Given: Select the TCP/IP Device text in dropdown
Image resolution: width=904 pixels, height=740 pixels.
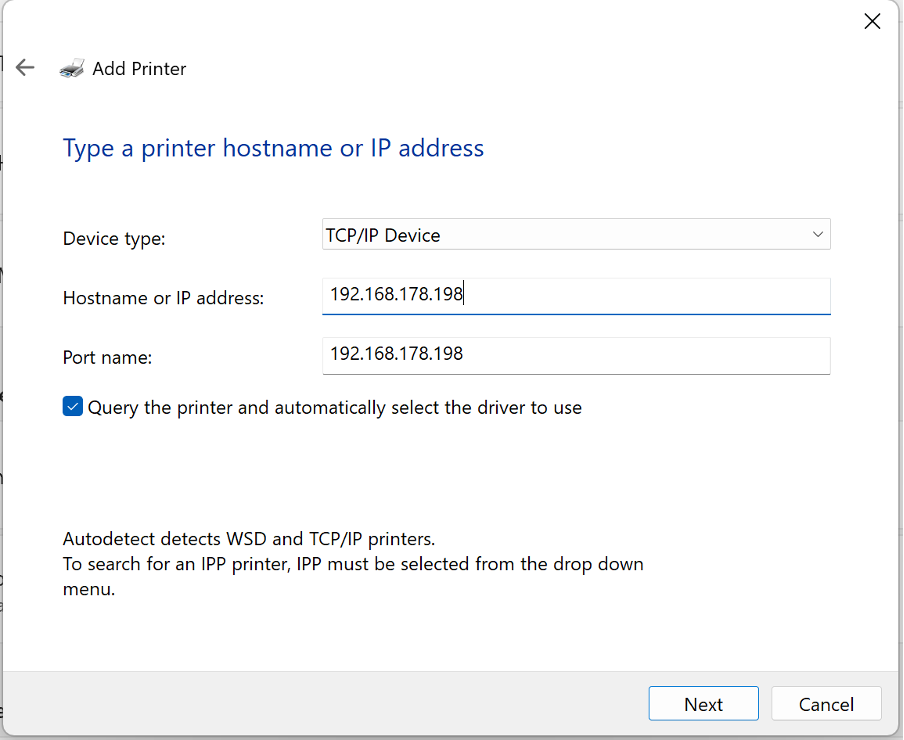Looking at the screenshot, I should [x=383, y=235].
